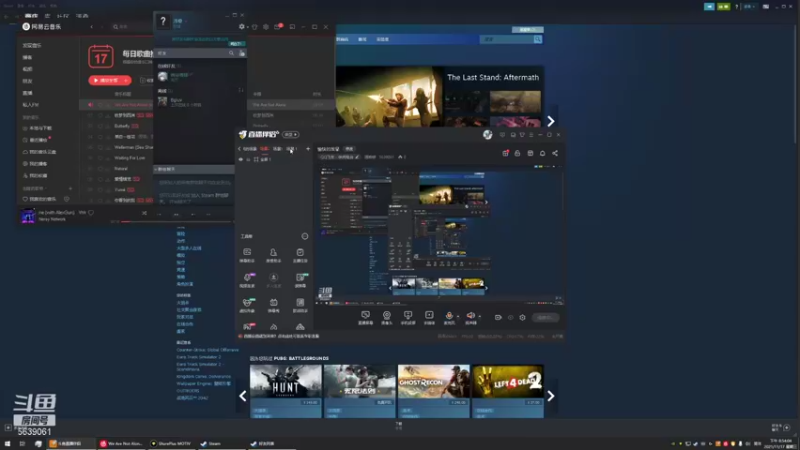Viewport: 800px width, 450px height.
Task: Open first toolbox tool in top row
Action: pos(247,255)
